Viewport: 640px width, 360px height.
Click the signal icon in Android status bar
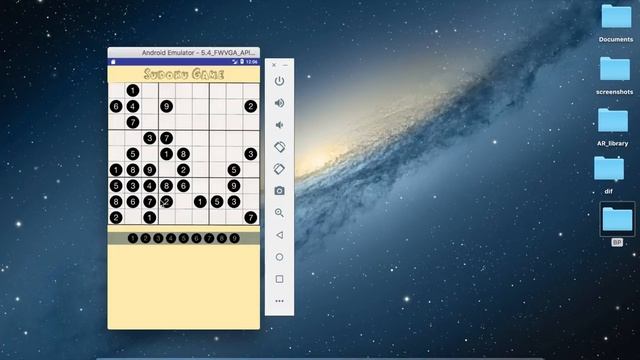pyautogui.click(x=235, y=62)
